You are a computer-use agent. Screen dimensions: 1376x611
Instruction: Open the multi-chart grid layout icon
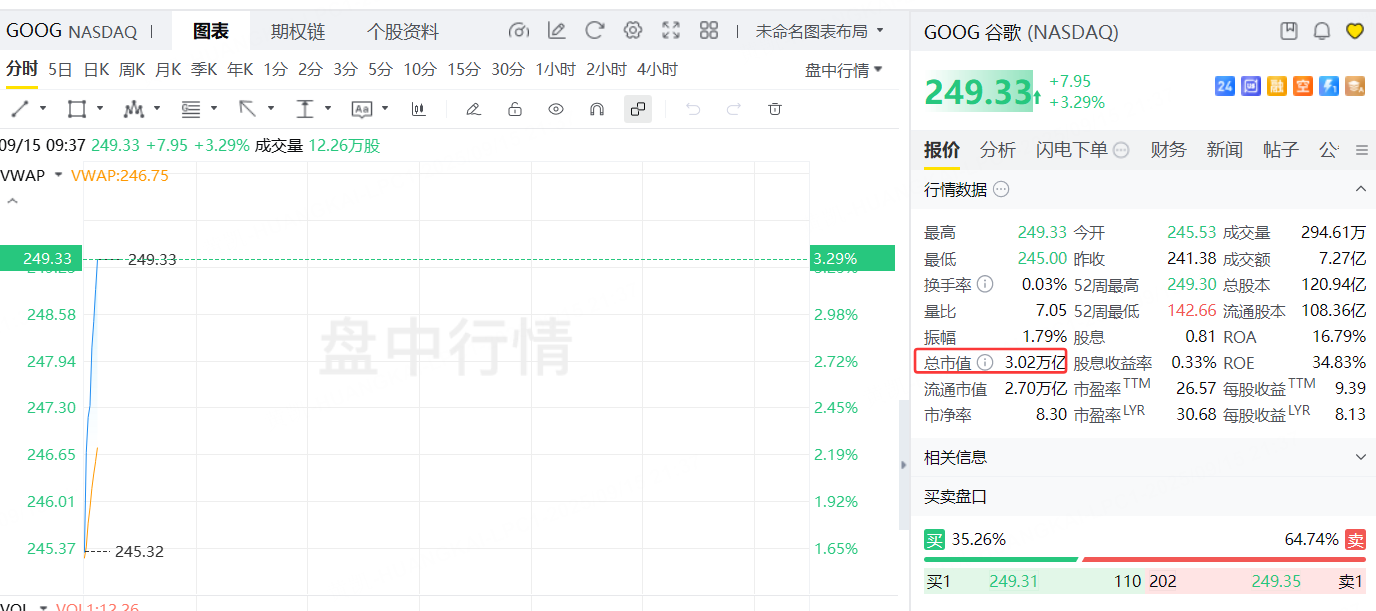(709, 31)
